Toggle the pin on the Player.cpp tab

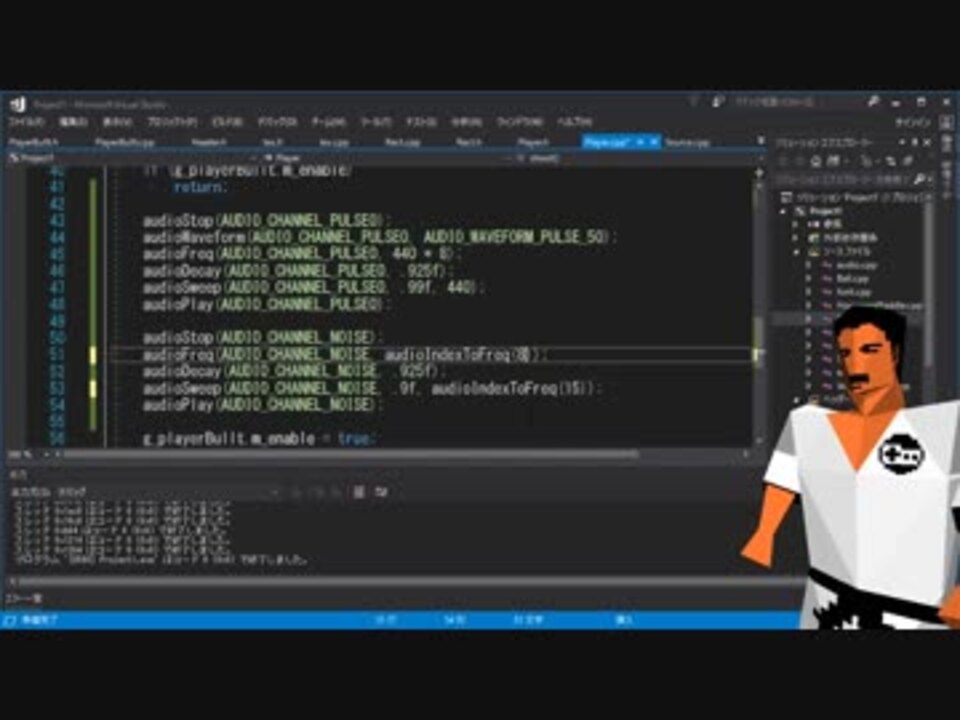tap(640, 142)
